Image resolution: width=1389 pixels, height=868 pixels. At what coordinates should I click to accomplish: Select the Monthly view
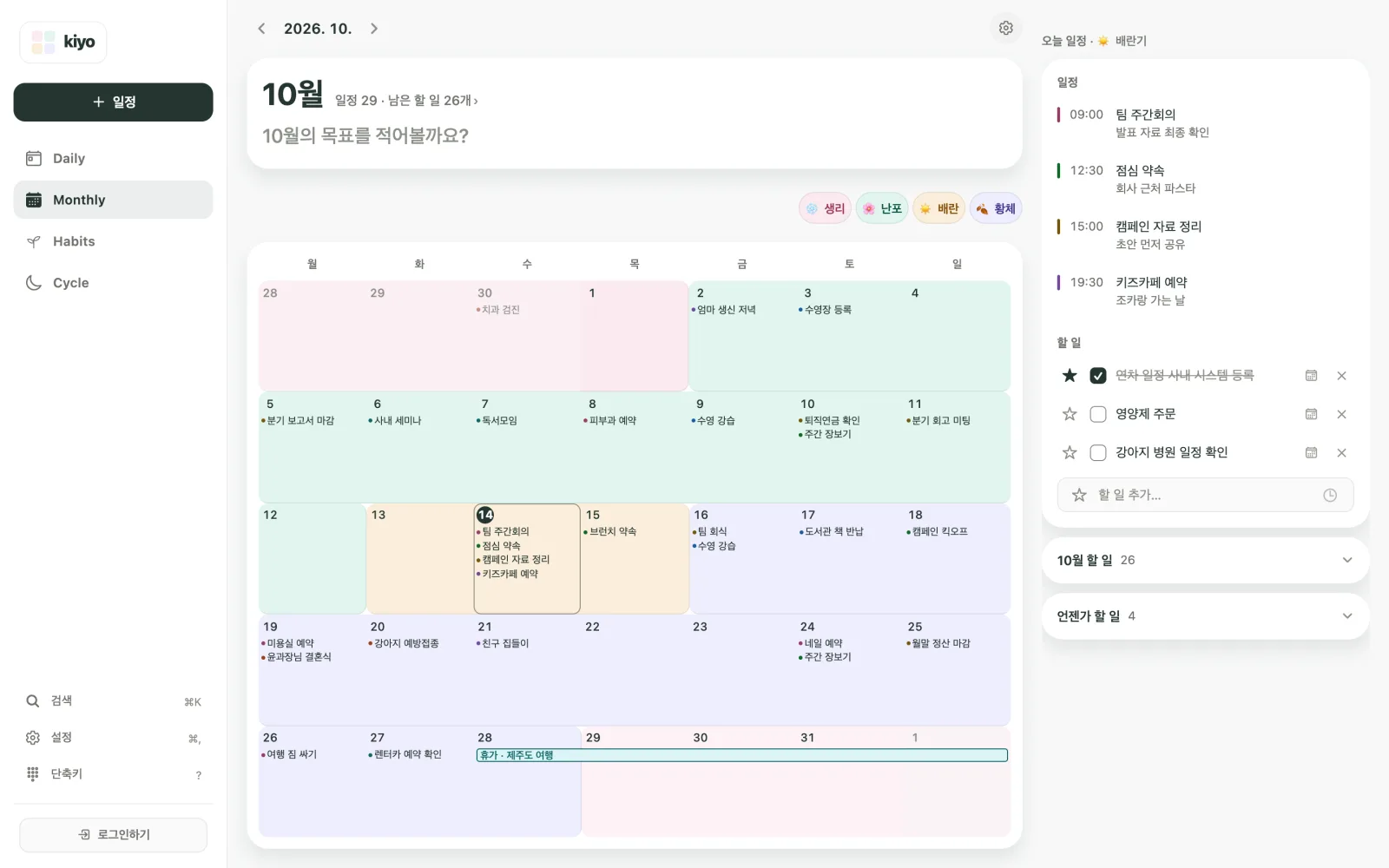[114, 200]
